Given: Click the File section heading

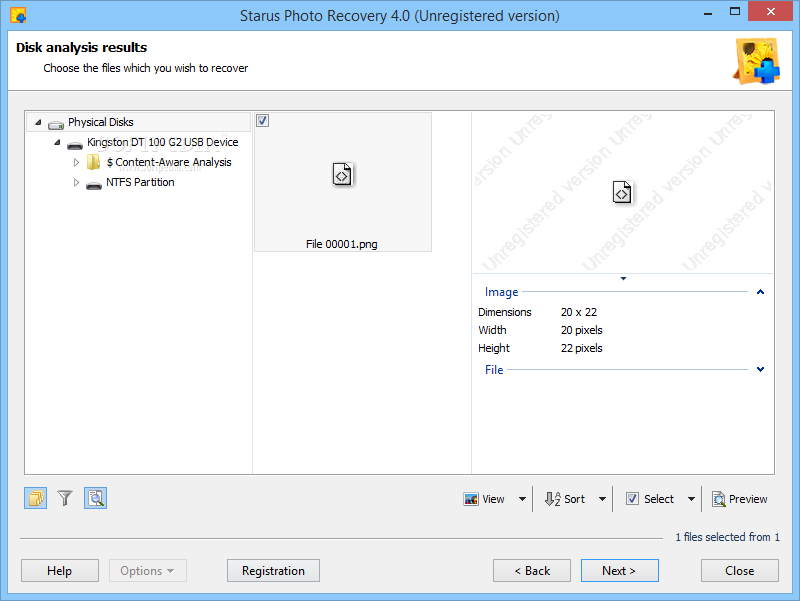Looking at the screenshot, I should pos(494,369).
